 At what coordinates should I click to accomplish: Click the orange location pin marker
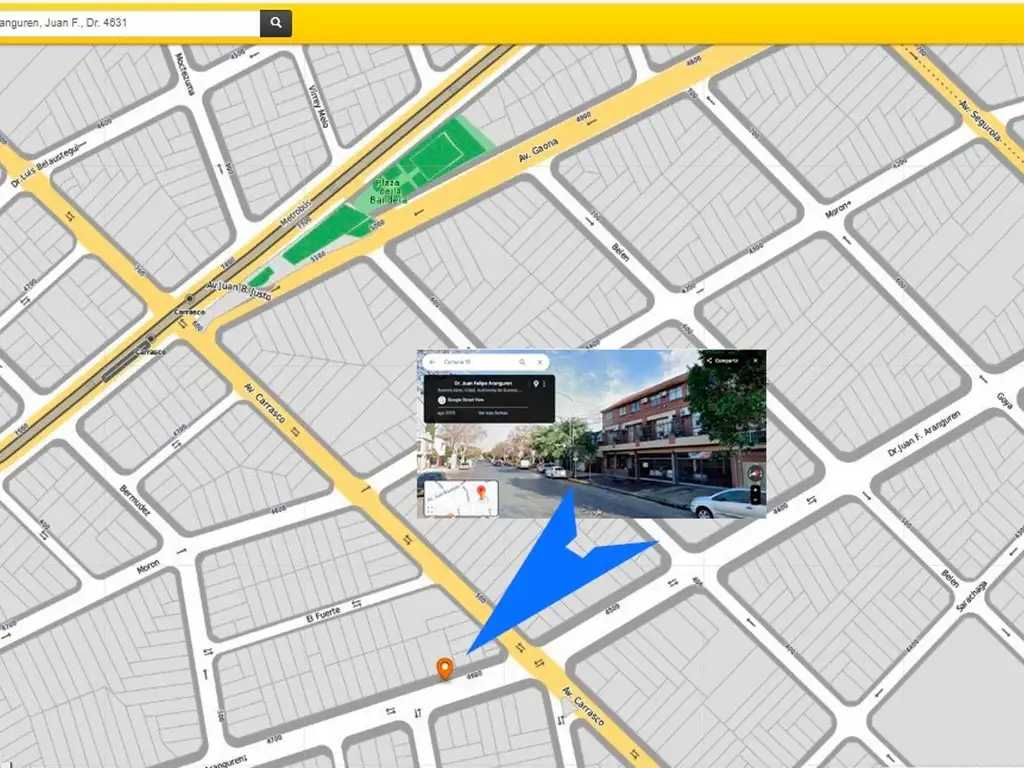click(x=445, y=669)
